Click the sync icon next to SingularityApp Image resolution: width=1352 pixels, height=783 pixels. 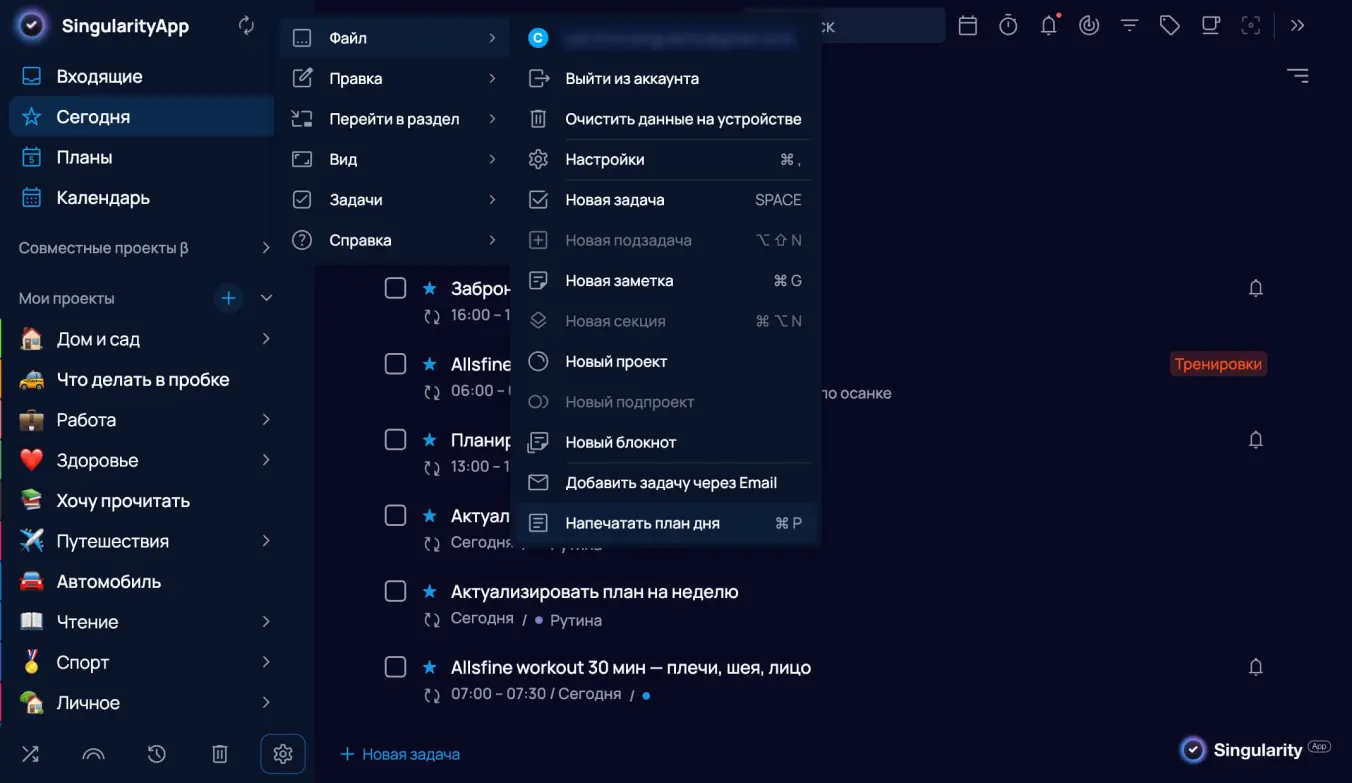click(246, 26)
